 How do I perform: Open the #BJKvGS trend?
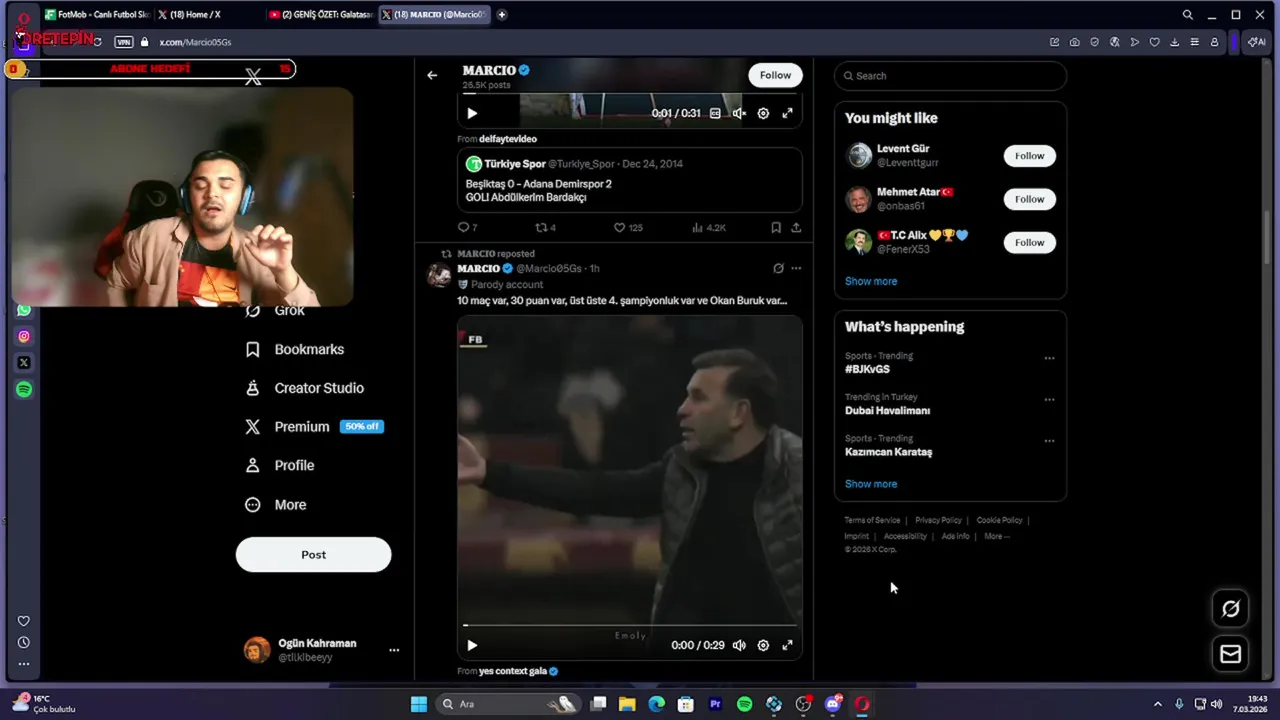867,369
